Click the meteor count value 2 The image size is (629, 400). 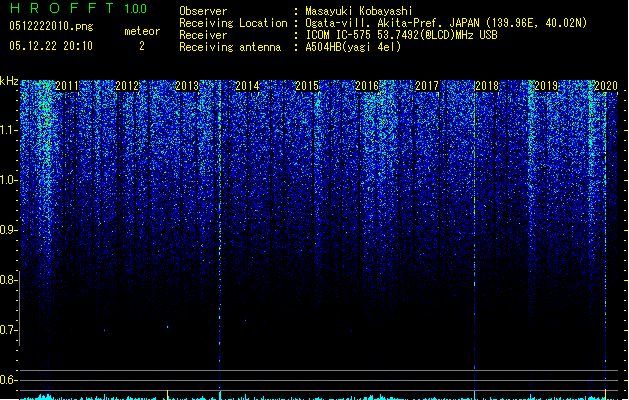click(x=142, y=46)
